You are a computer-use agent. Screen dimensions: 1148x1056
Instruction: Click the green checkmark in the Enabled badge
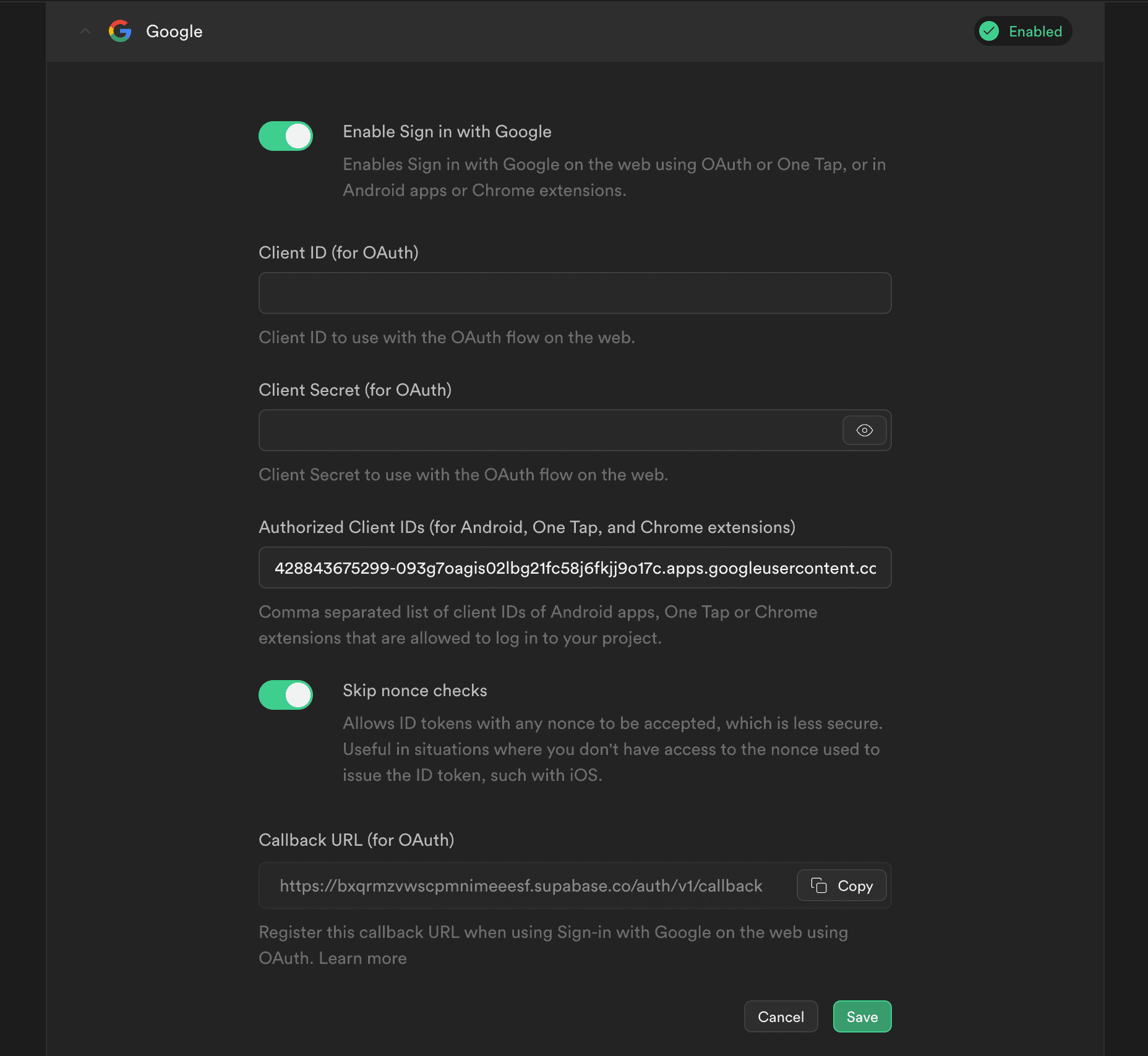[x=990, y=31]
